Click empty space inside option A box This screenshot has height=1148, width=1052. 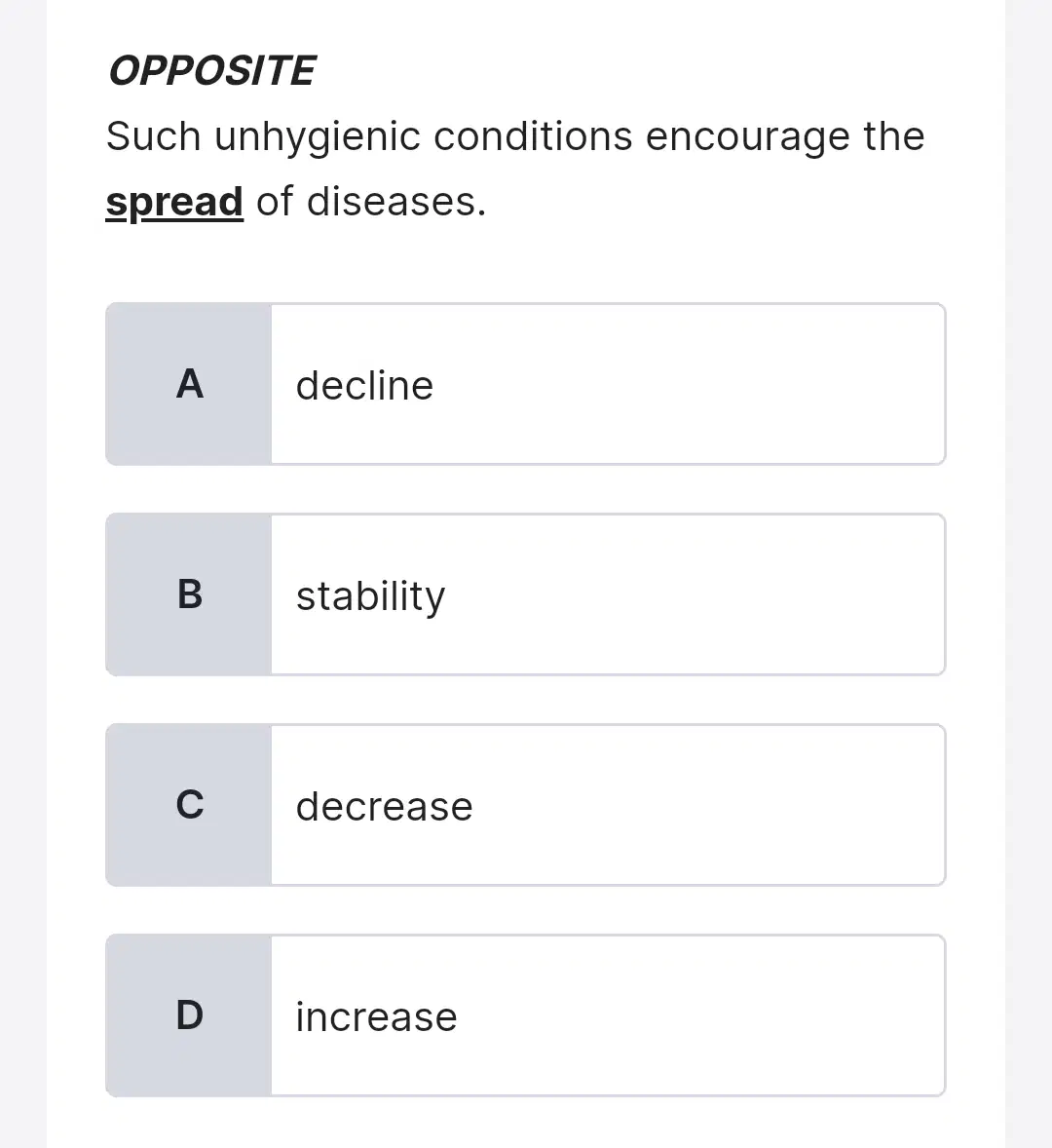pos(688,384)
